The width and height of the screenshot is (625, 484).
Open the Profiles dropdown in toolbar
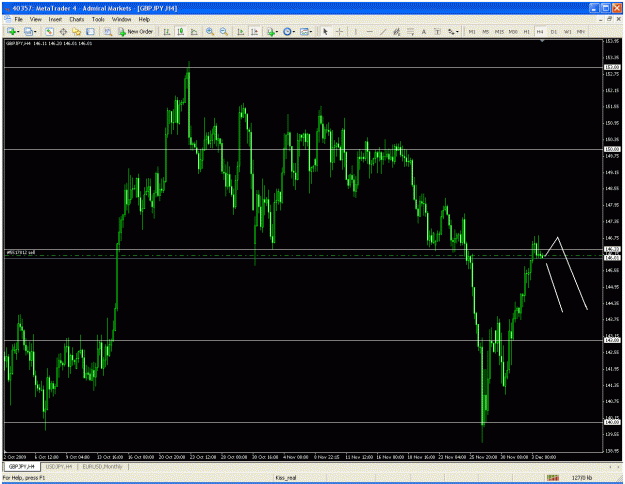pyautogui.click(x=30, y=31)
